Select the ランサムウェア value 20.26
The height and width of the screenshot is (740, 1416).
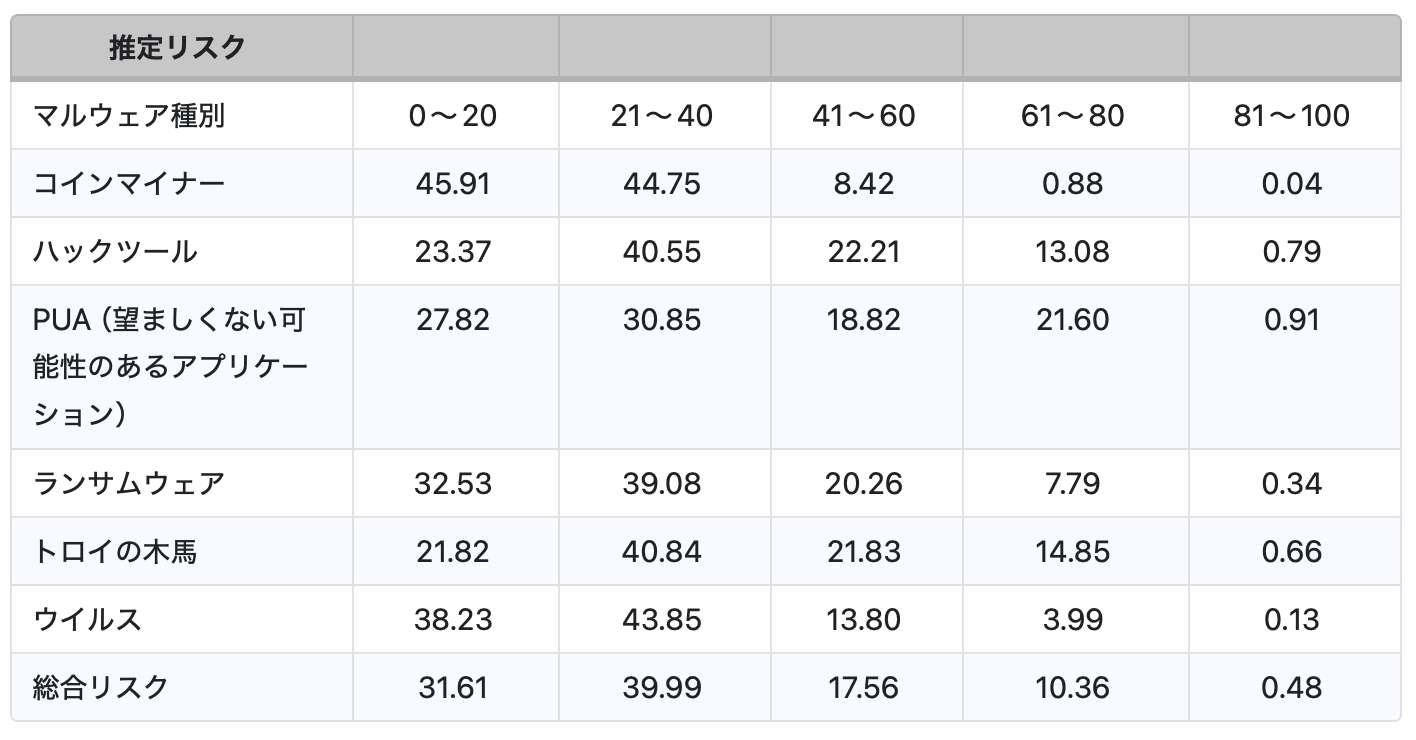864,484
